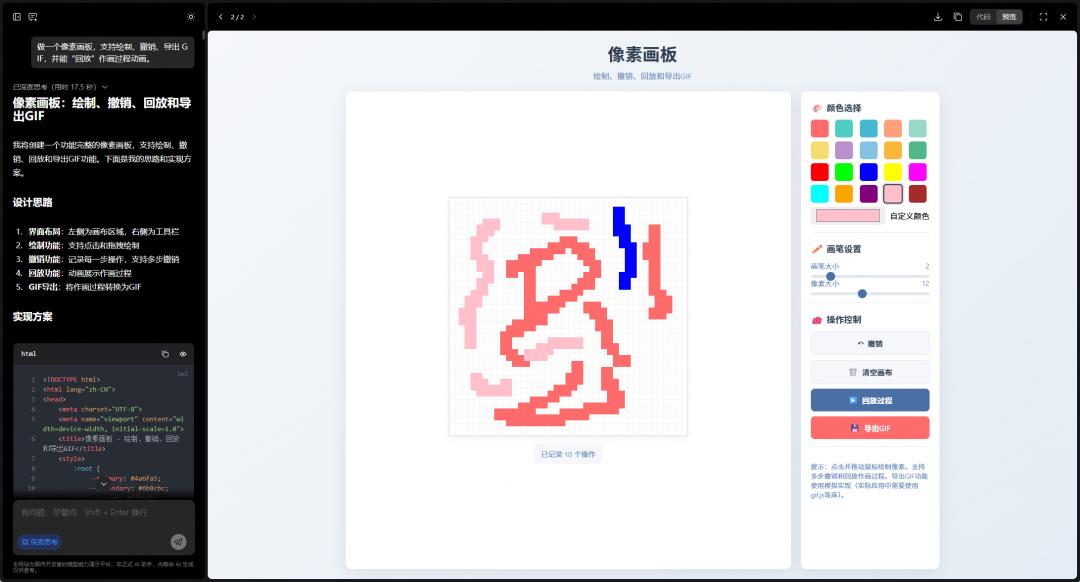The height and width of the screenshot is (582, 1080).
Task: Select the lavender purple color swatch
Action: click(x=844, y=150)
